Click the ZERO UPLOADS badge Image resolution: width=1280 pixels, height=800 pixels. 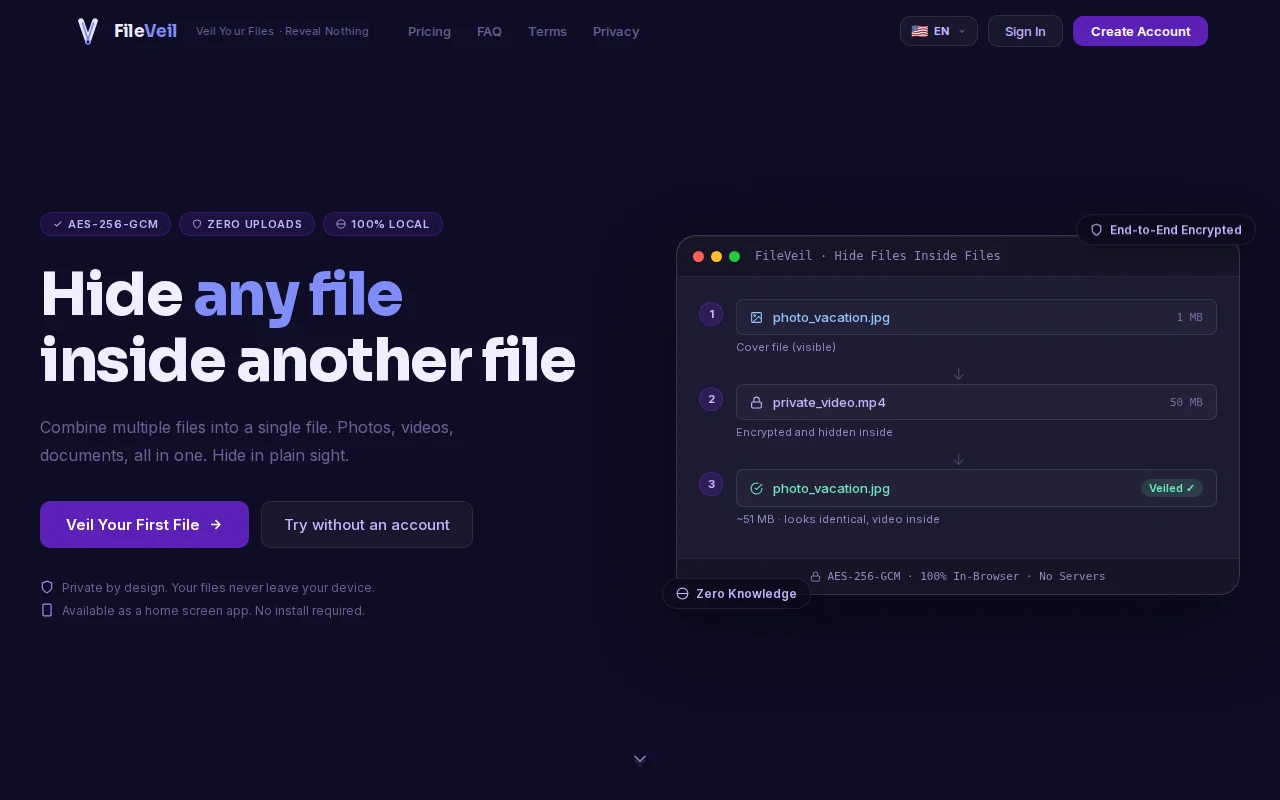click(247, 224)
